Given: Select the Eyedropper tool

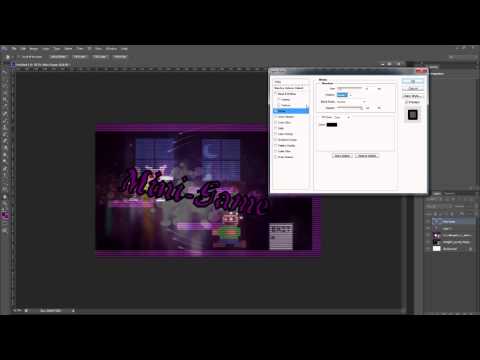Looking at the screenshot, I should [5, 106].
